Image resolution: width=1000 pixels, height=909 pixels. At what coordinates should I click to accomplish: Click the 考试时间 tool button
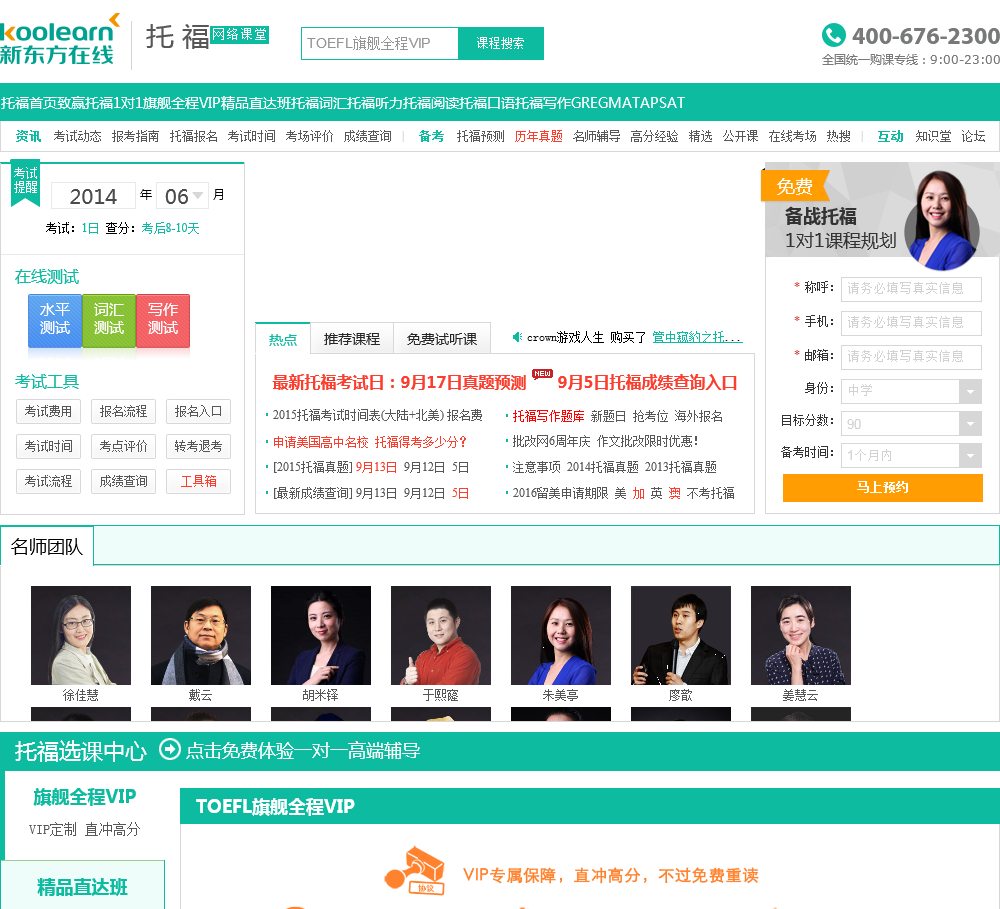pos(48,447)
